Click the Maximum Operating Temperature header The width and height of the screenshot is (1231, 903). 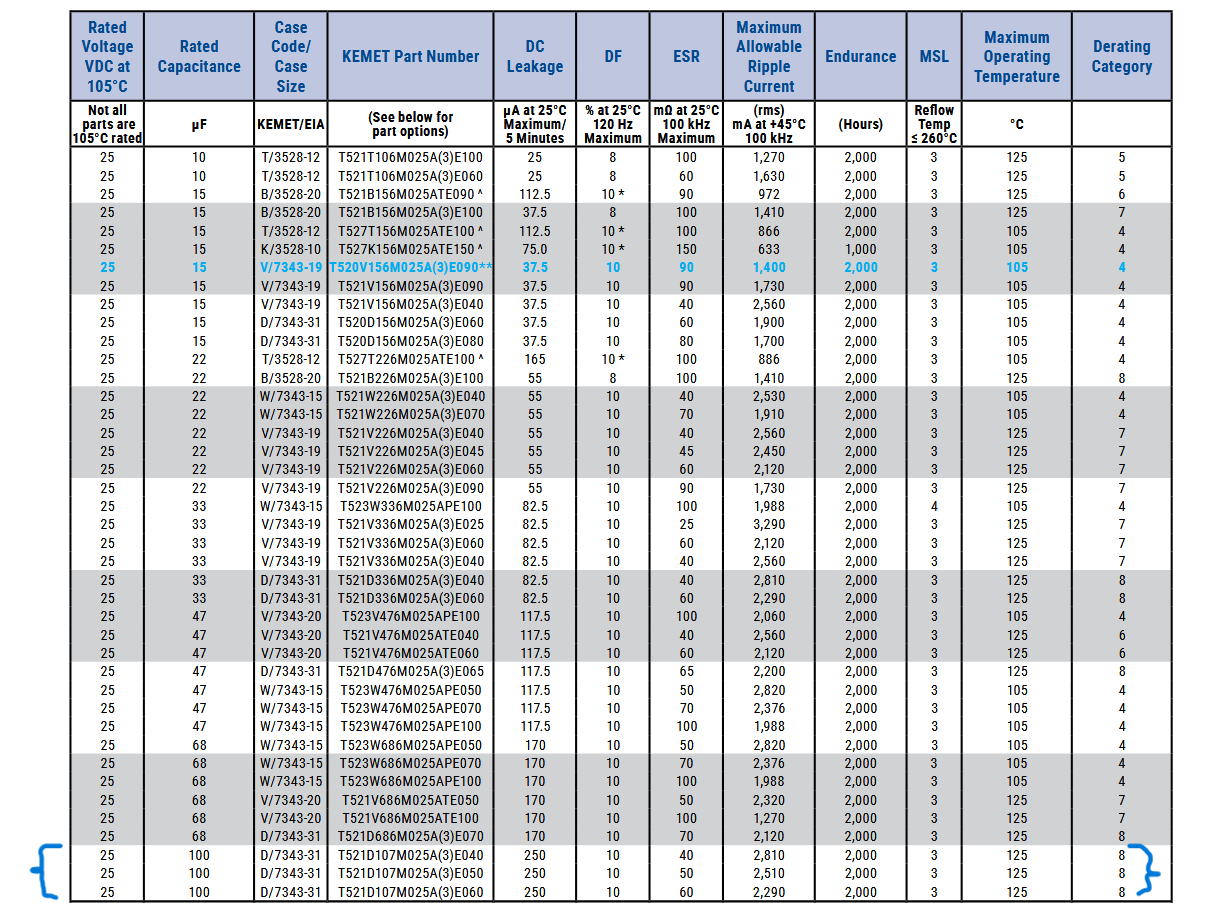point(1016,57)
